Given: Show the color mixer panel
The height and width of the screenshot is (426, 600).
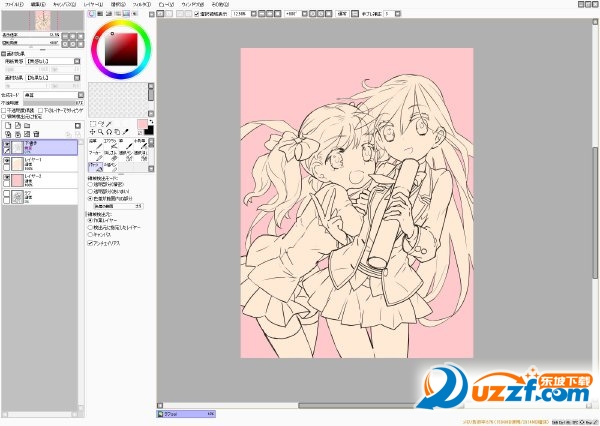Looking at the screenshot, I should (118, 14).
